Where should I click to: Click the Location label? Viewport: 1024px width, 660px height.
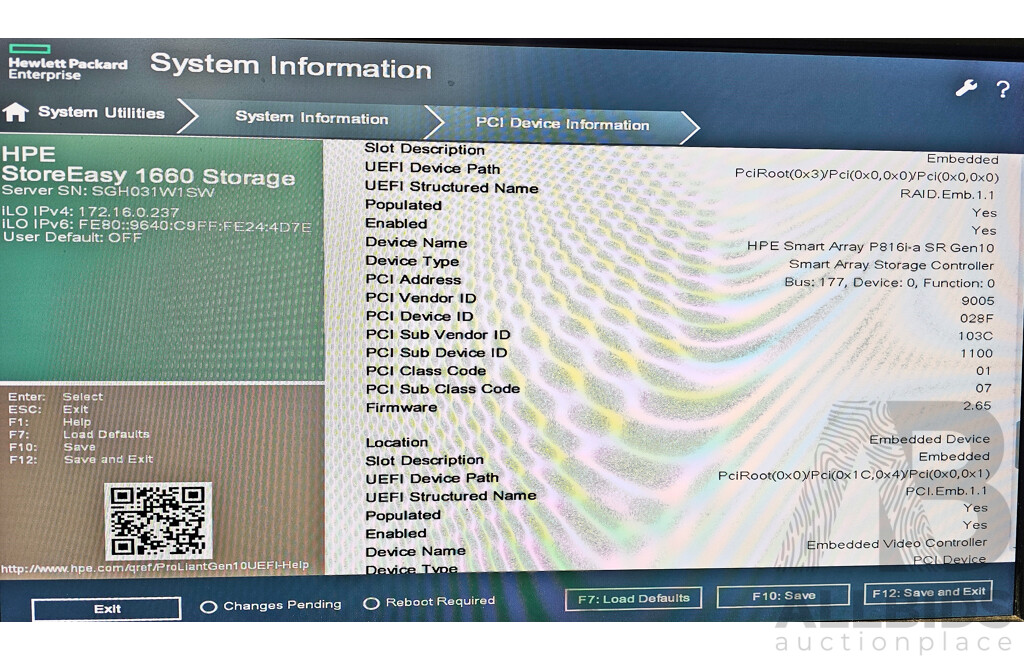pyautogui.click(x=397, y=442)
